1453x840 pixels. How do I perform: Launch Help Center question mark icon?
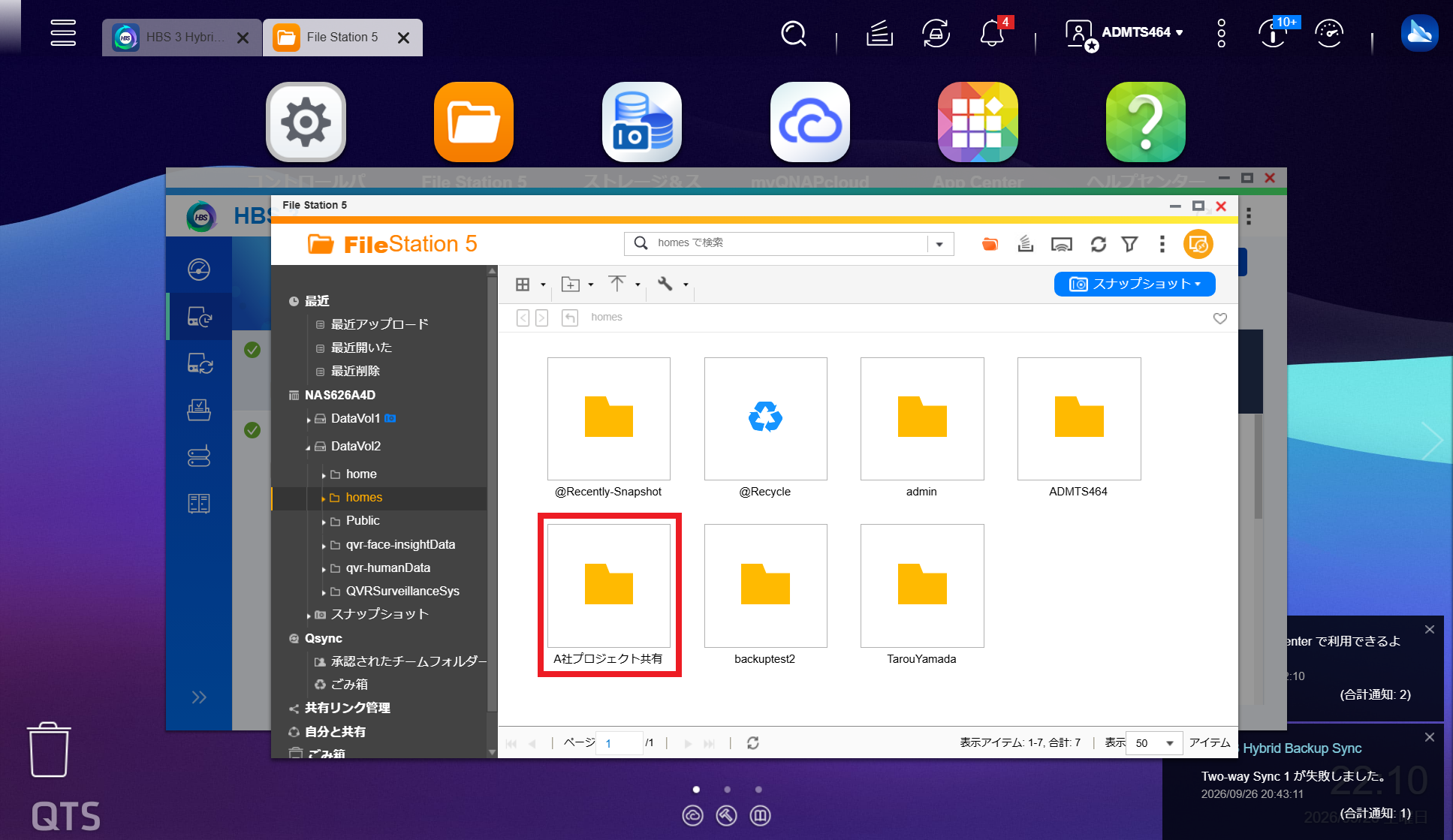(x=1146, y=122)
